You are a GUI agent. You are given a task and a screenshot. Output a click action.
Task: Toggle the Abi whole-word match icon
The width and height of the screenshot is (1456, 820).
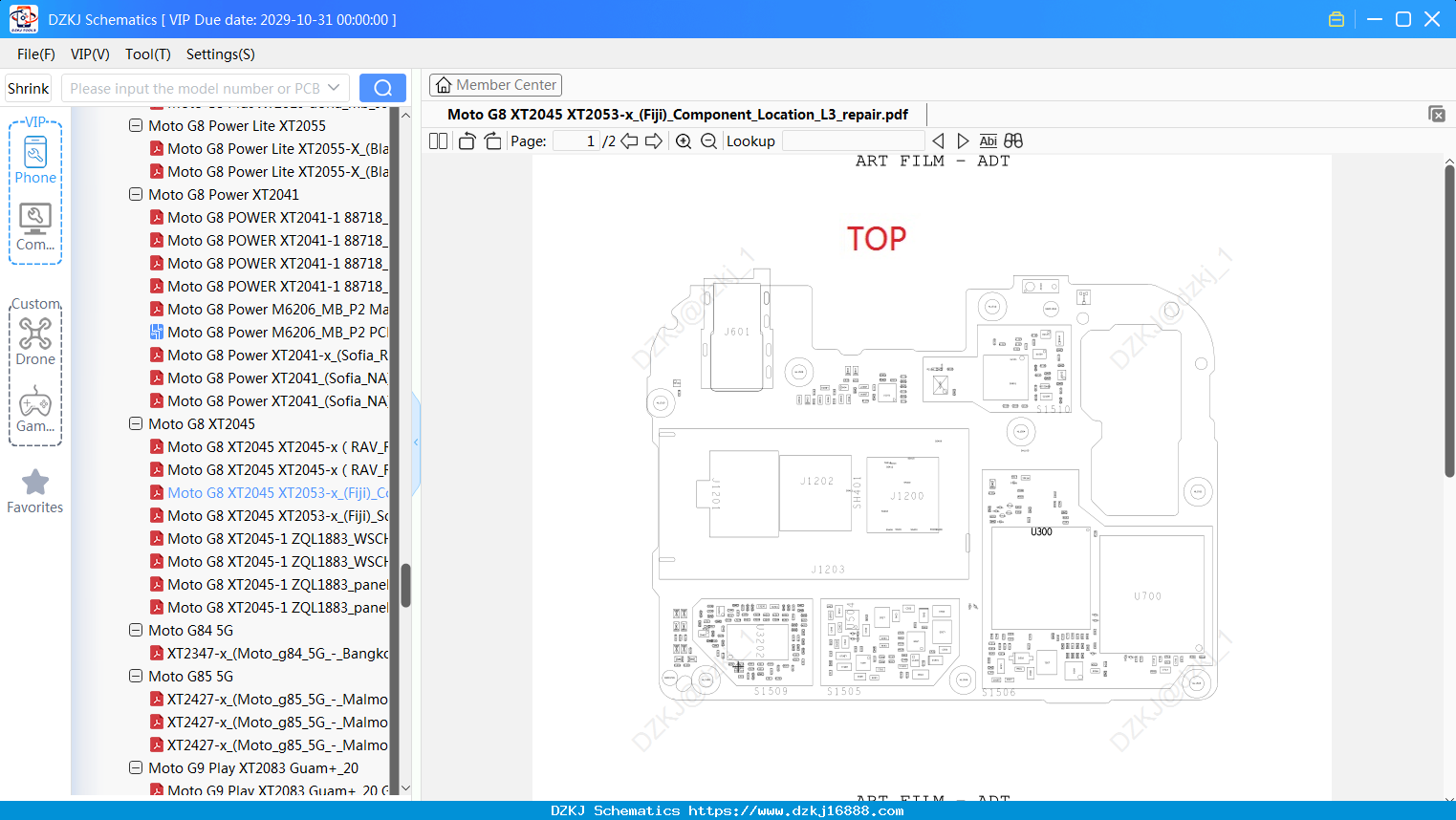click(989, 141)
